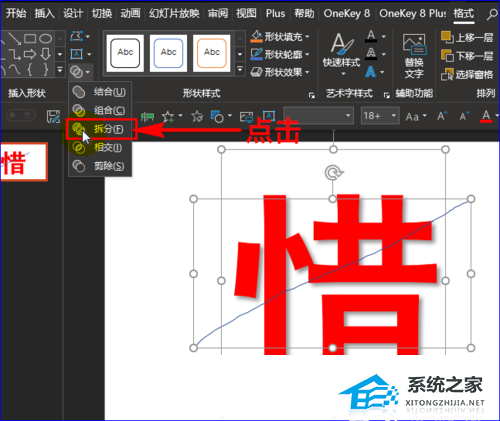Pick the right brace shape
The width and height of the screenshot is (500, 421).
click(x=46, y=69)
